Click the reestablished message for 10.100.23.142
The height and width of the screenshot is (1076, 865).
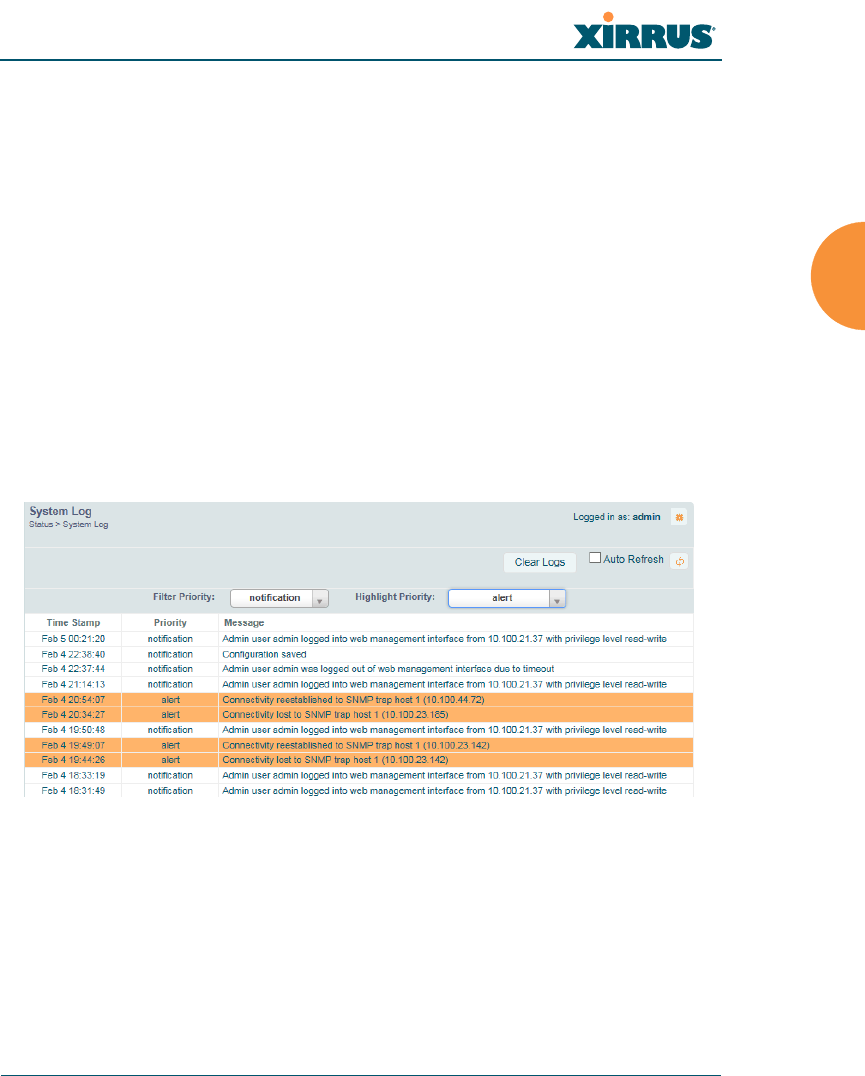[x=356, y=745]
